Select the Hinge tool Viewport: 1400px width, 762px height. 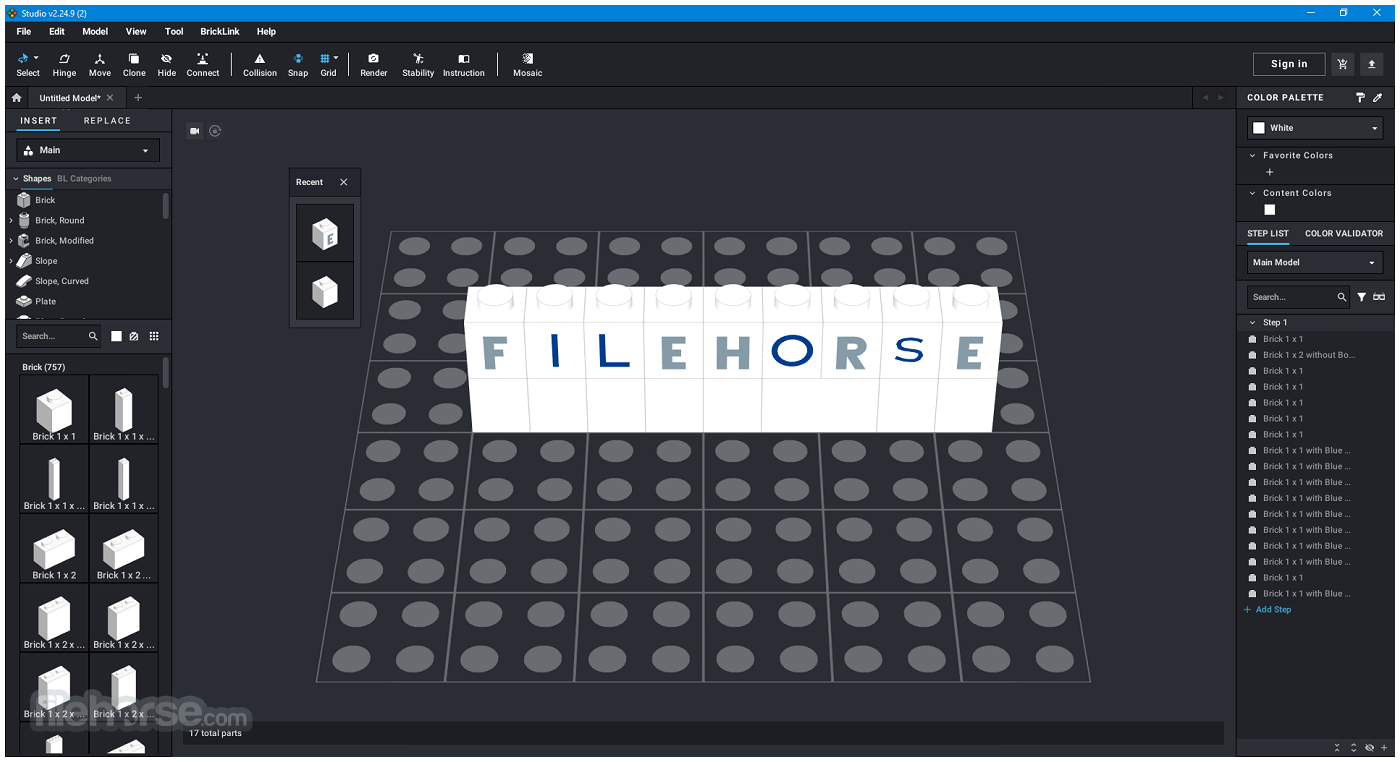[x=64, y=64]
